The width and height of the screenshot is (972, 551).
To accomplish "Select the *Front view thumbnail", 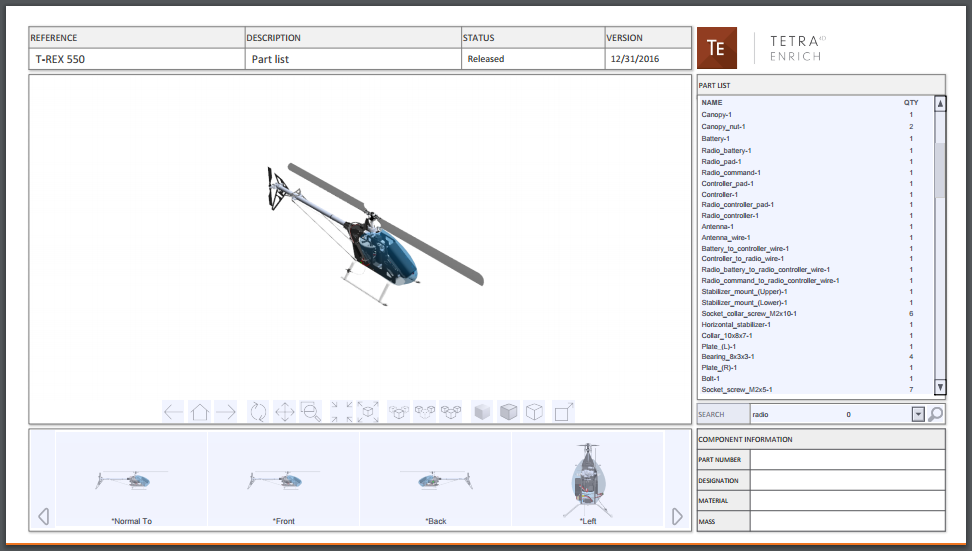I will (284, 479).
